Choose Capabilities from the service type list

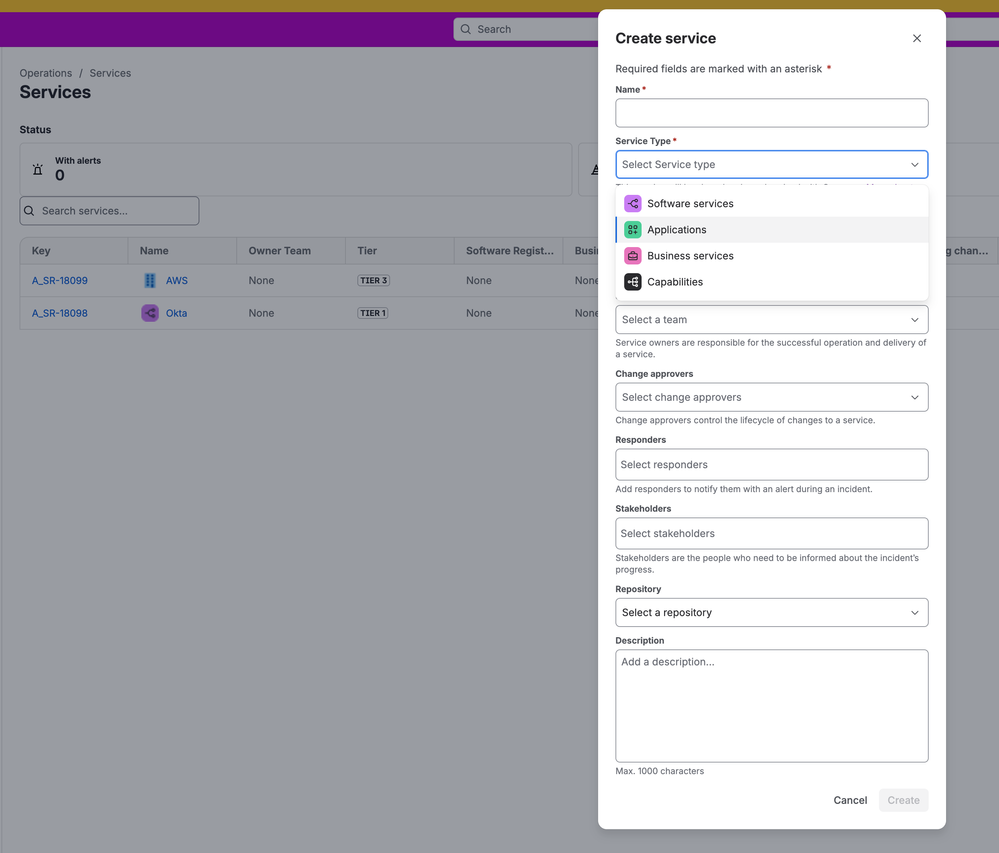tap(771, 282)
